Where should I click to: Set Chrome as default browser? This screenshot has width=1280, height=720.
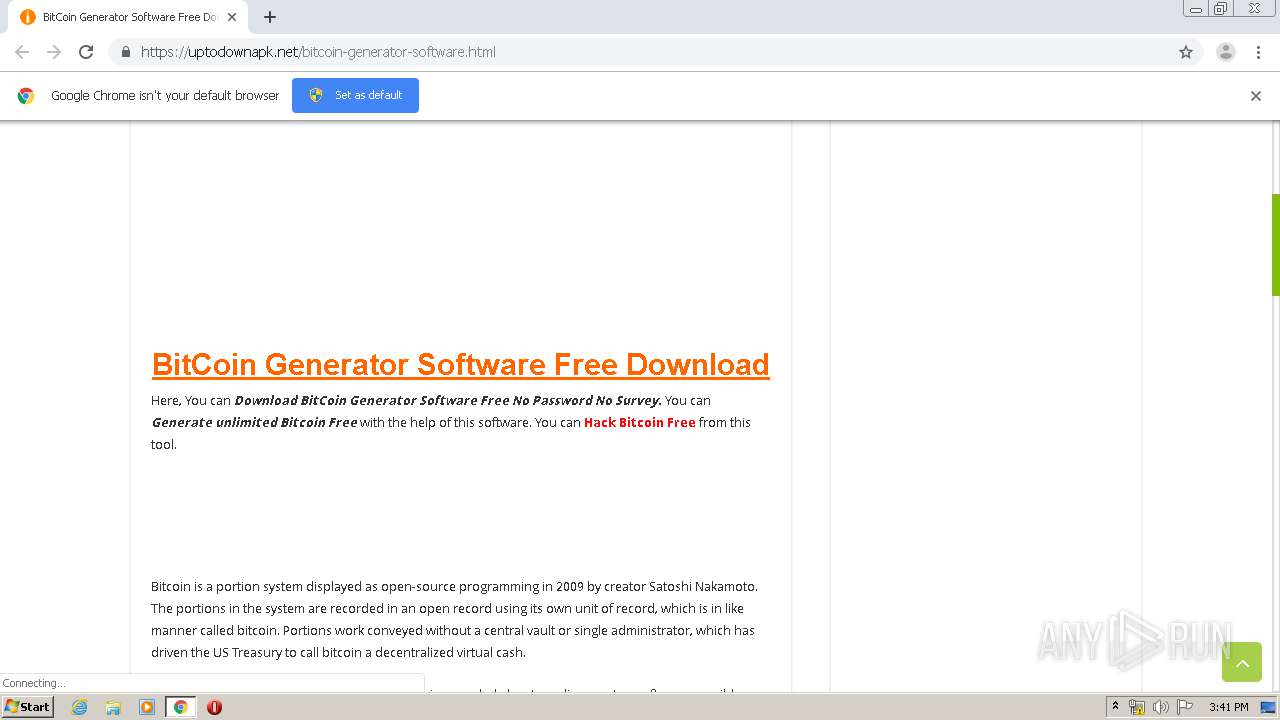click(355, 95)
